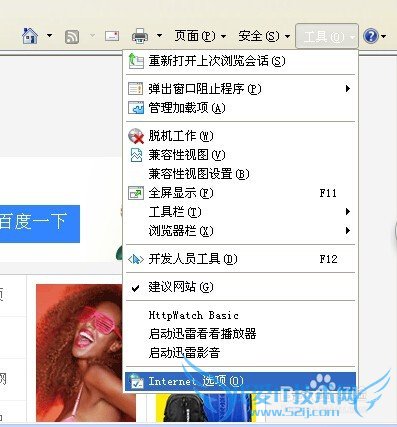Click the 百度一下 search button
The height and width of the screenshot is (427, 397).
40,224
